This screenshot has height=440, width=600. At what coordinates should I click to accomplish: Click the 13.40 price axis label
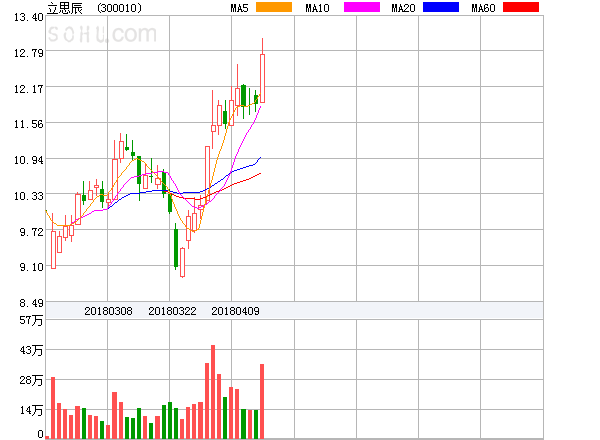coord(29,17)
